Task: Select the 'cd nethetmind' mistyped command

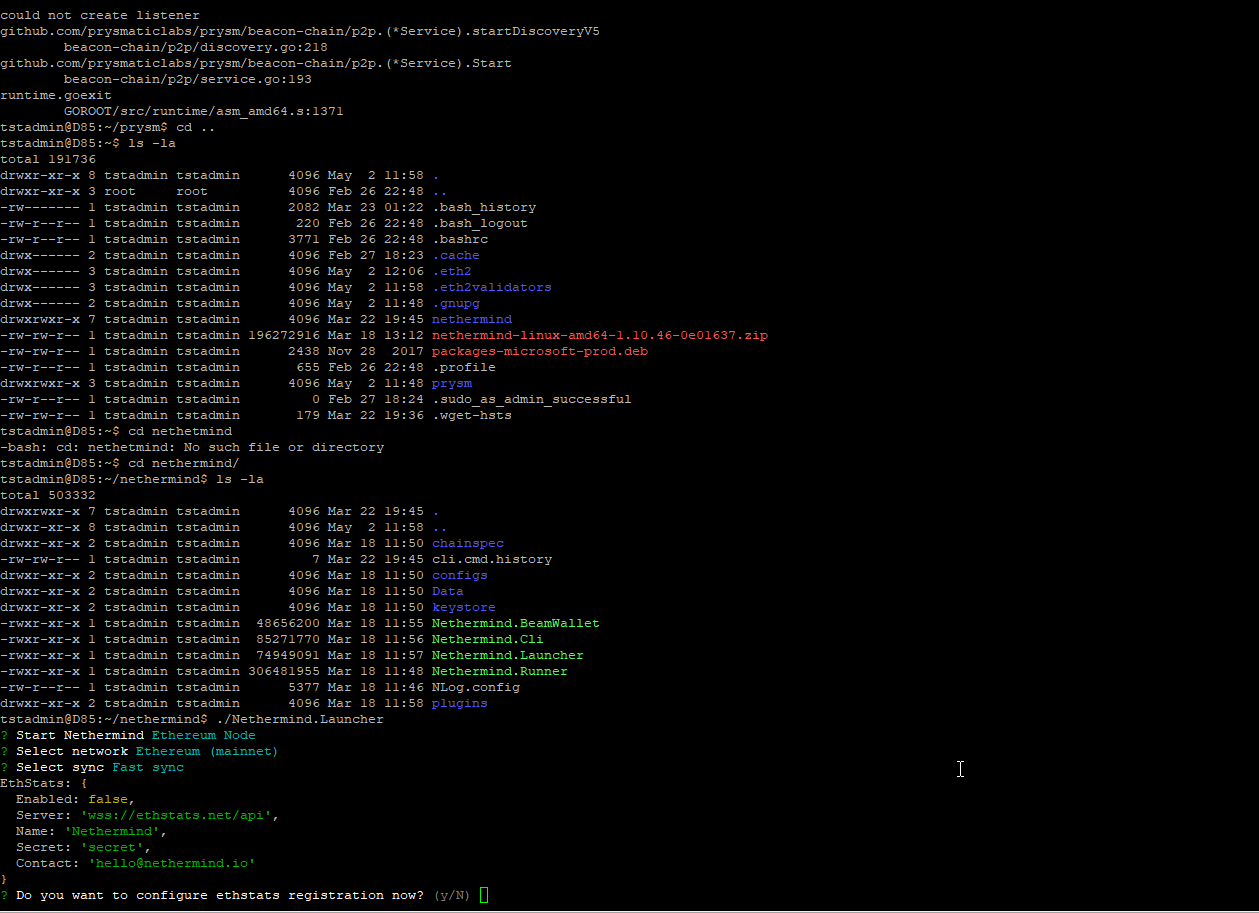Action: click(x=180, y=431)
